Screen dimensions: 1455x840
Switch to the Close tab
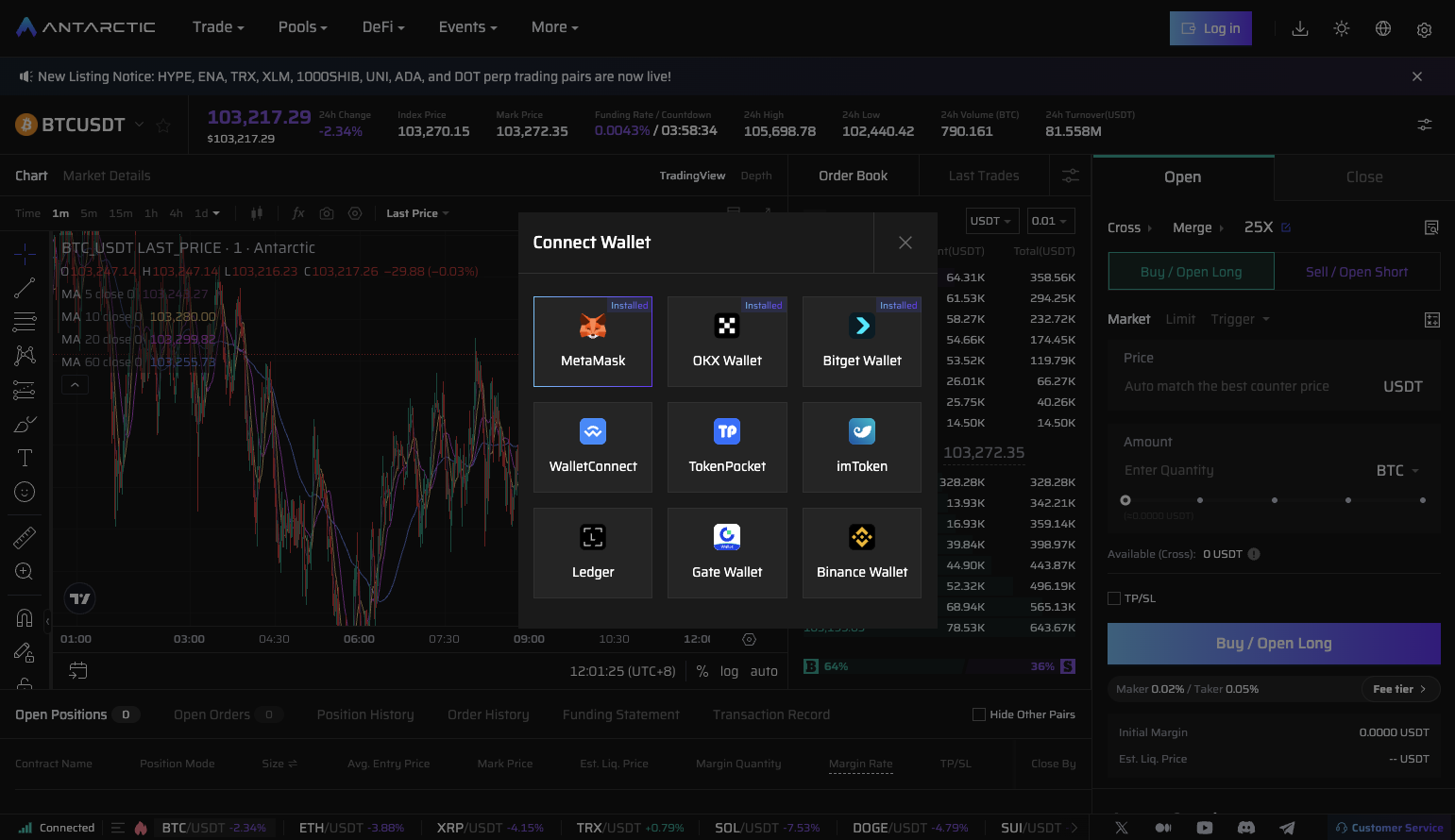[x=1364, y=176]
